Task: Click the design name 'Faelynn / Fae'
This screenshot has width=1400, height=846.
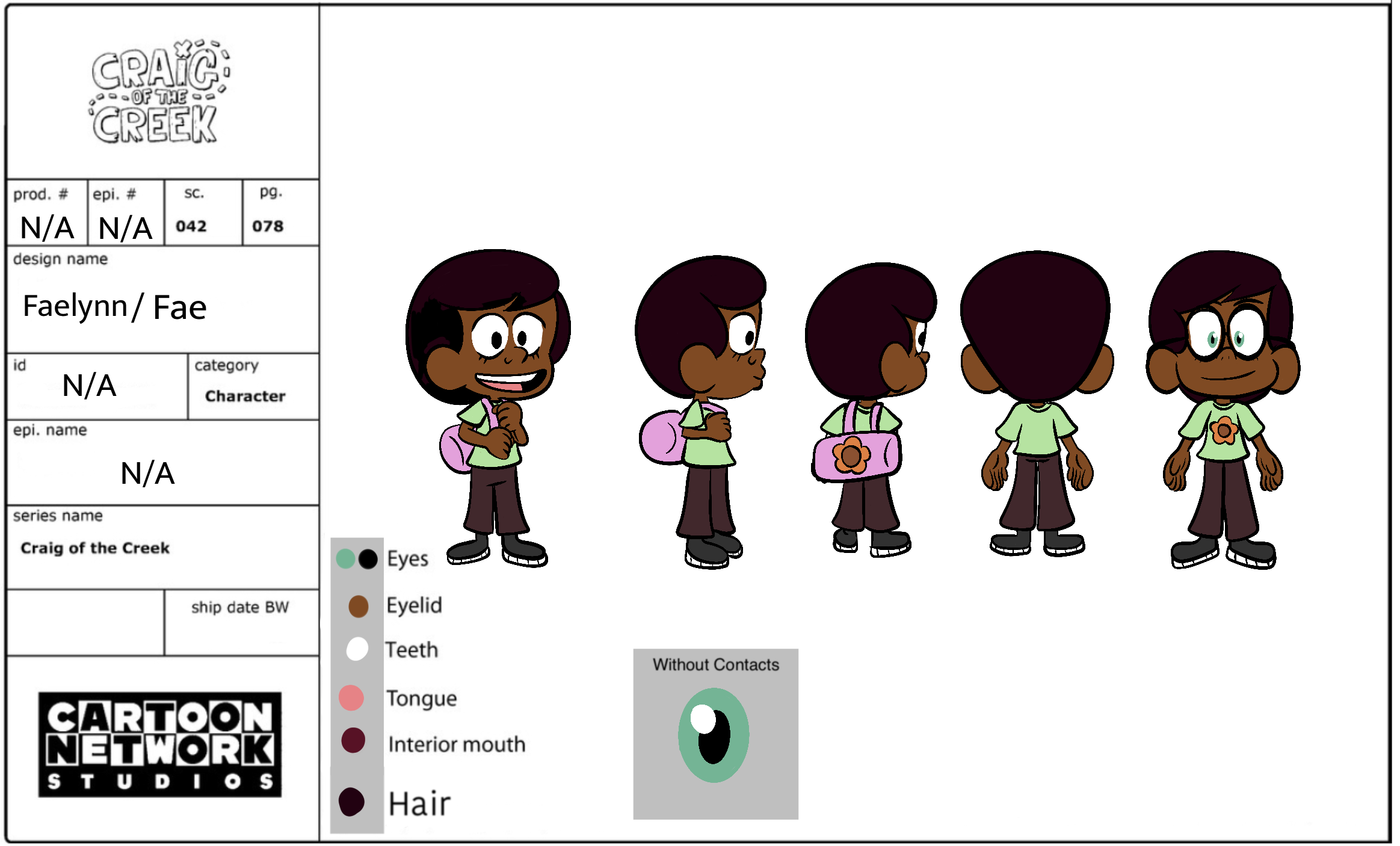Action: (x=114, y=307)
